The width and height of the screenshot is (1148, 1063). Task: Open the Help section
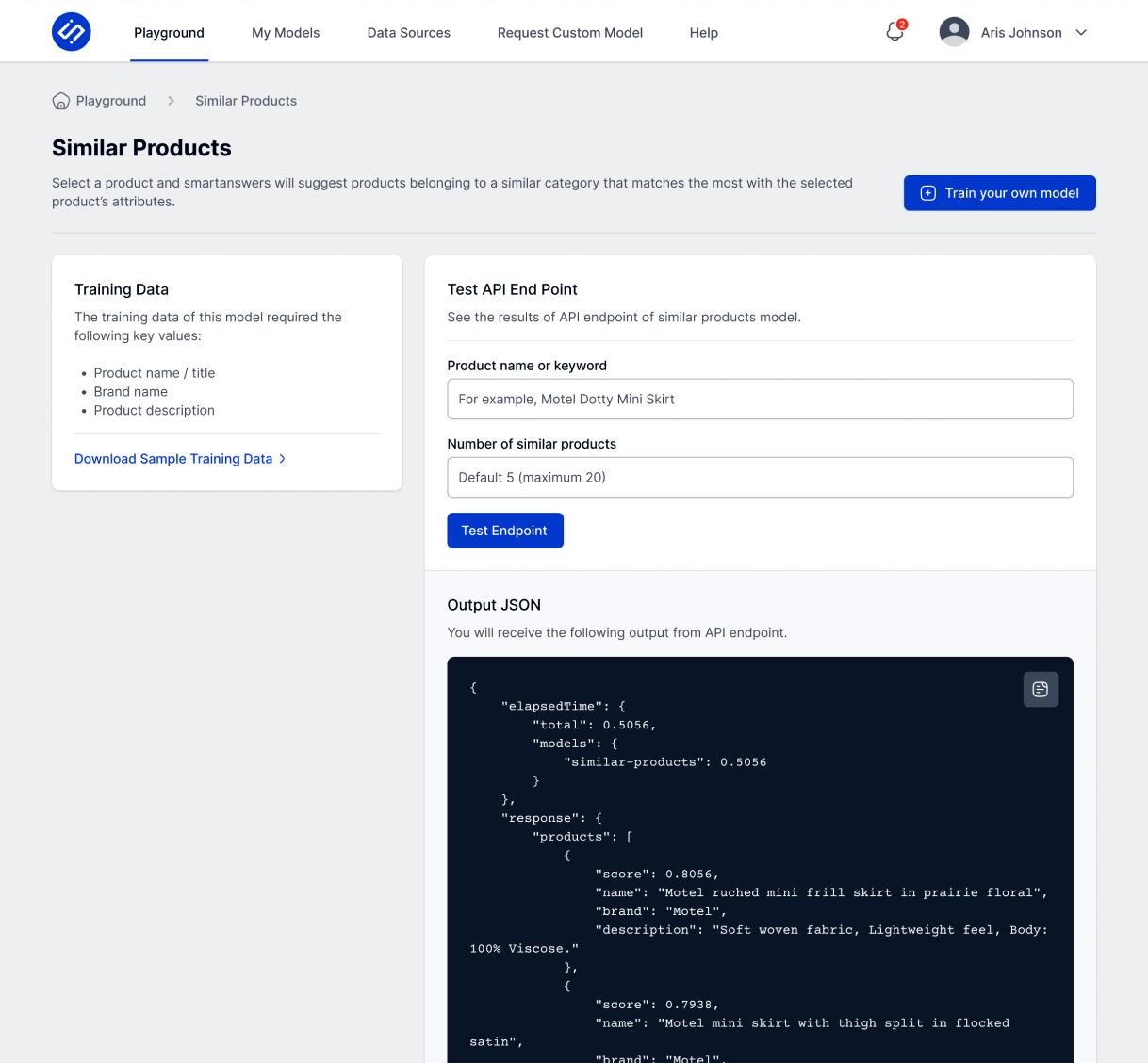(x=703, y=32)
